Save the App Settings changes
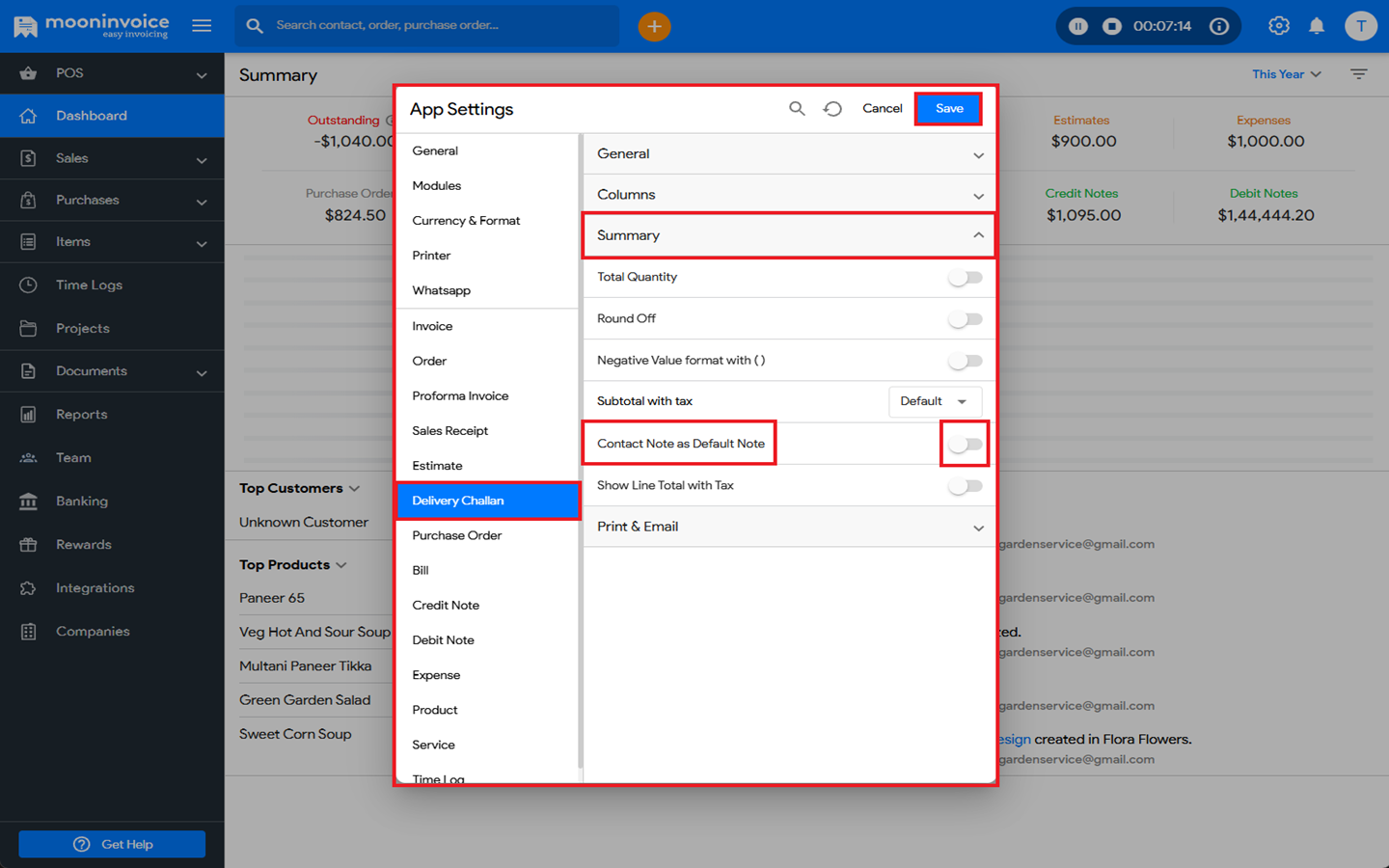The height and width of the screenshot is (868, 1389). tap(948, 109)
